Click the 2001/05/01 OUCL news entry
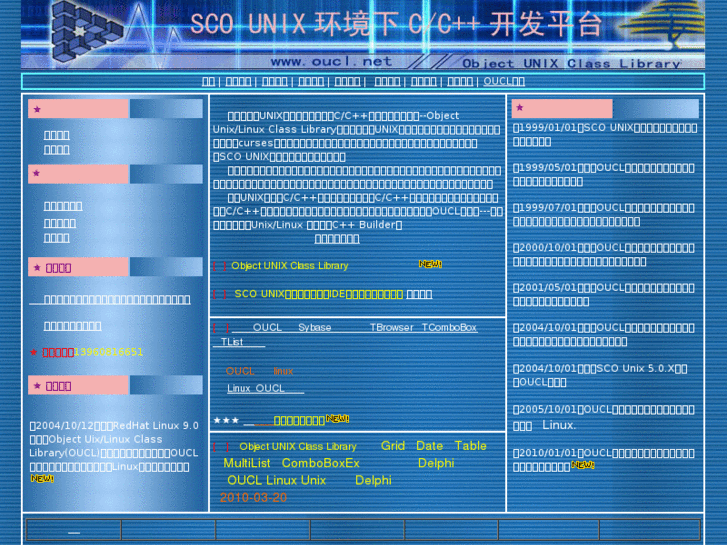The height and width of the screenshot is (545, 727). [604, 294]
